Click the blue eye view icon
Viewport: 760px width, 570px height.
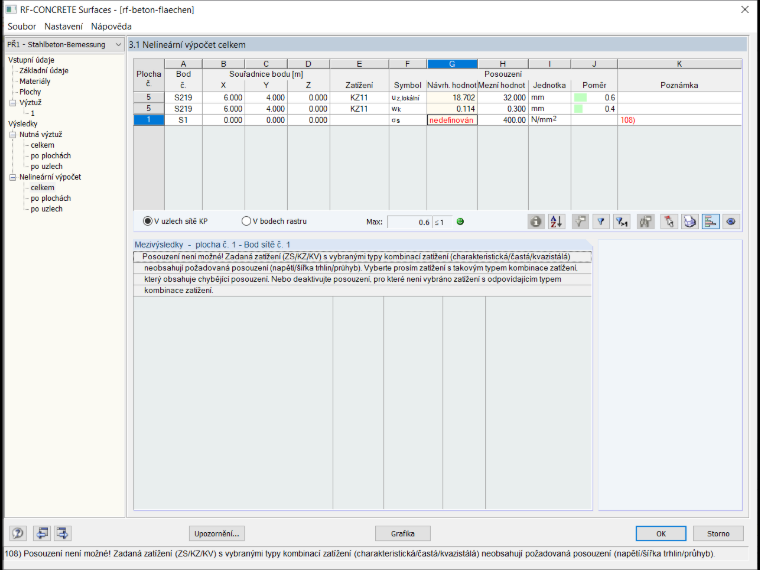[x=731, y=222]
